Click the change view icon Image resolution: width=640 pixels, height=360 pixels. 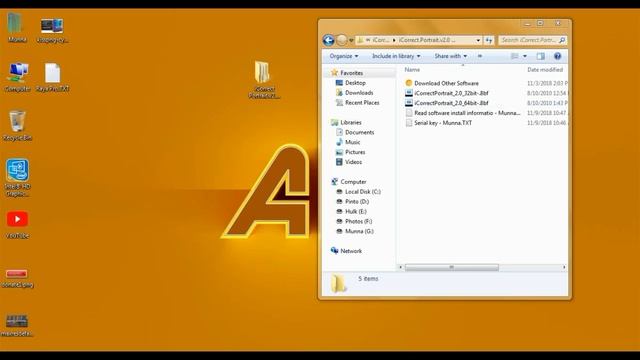click(x=514, y=56)
